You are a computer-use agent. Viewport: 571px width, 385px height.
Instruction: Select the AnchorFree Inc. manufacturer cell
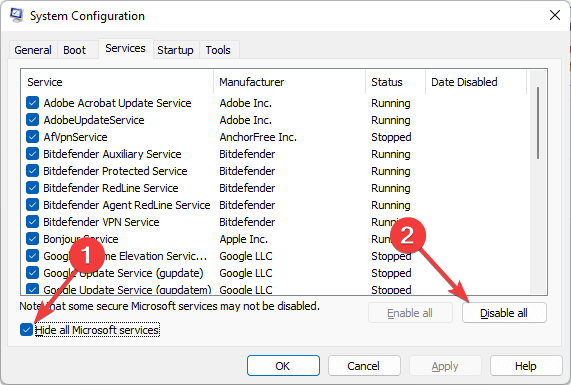pyautogui.click(x=258, y=137)
